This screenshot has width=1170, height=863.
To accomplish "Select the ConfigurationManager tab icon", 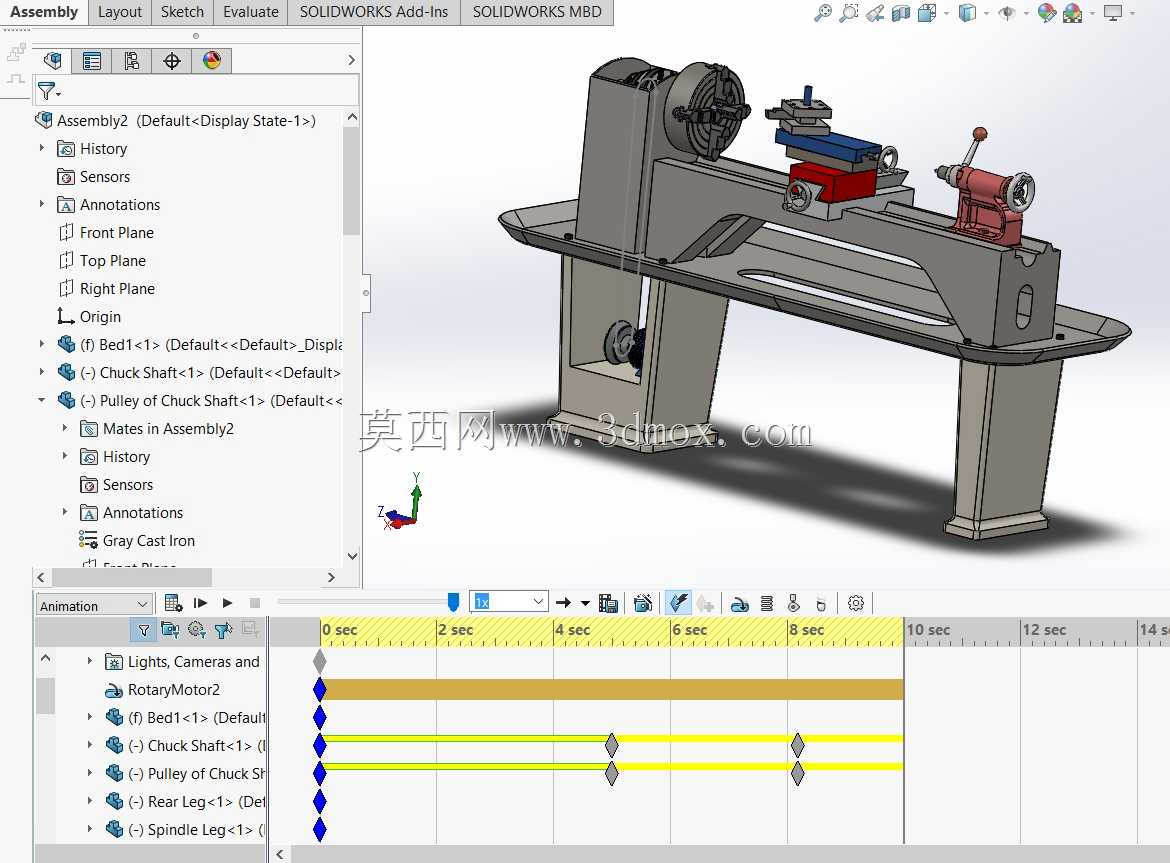I will [x=131, y=60].
